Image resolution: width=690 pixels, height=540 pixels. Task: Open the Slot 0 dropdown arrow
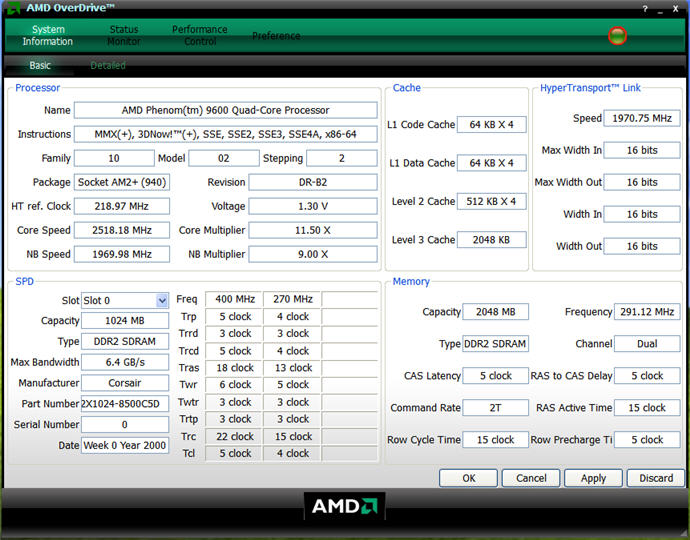point(162,301)
